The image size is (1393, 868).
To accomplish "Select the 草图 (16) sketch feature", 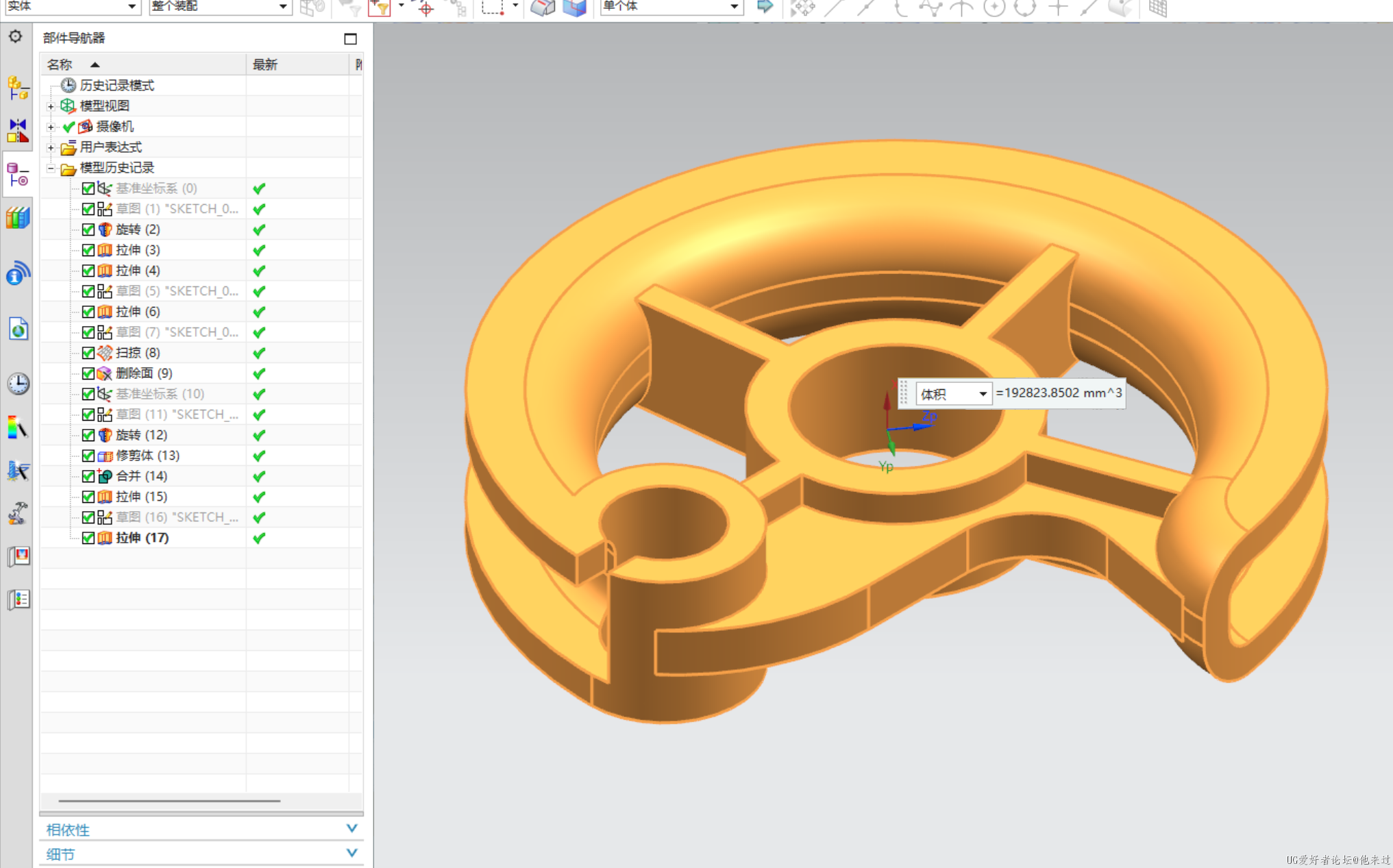I will 177,517.
